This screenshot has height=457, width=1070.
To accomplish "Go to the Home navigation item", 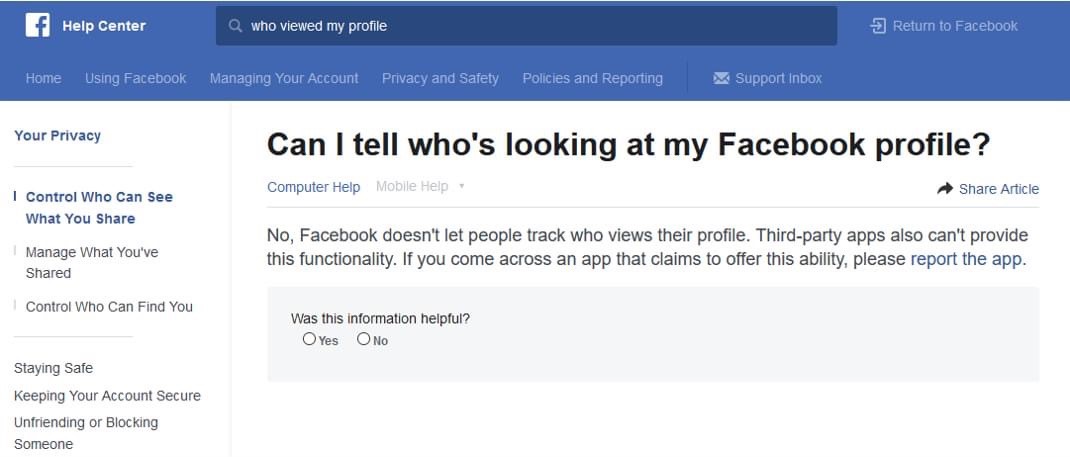I will (43, 78).
